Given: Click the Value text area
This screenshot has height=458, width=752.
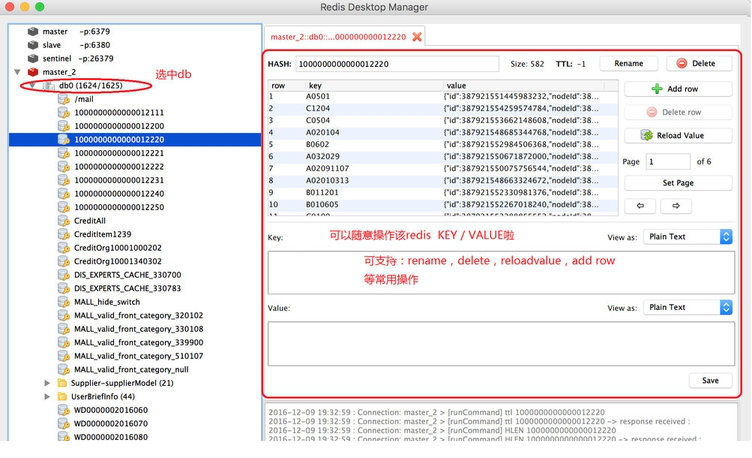Looking at the screenshot, I should 501,343.
